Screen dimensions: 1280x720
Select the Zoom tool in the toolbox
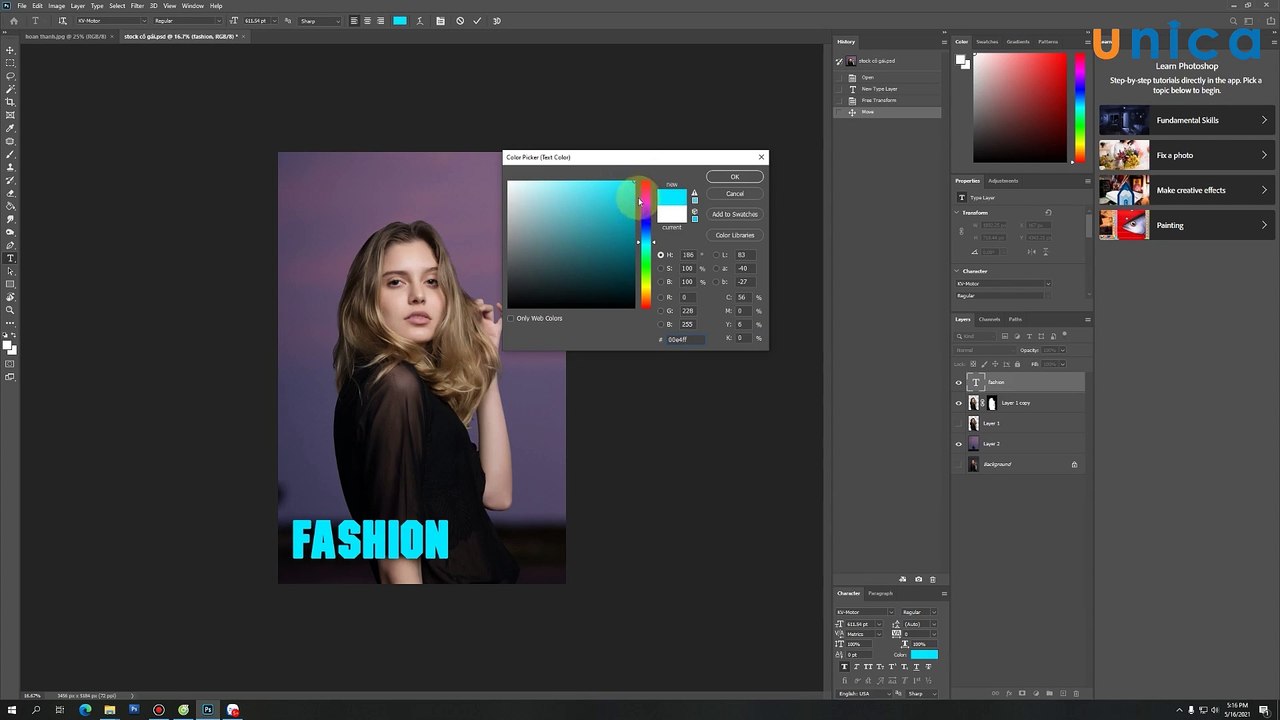pos(10,310)
